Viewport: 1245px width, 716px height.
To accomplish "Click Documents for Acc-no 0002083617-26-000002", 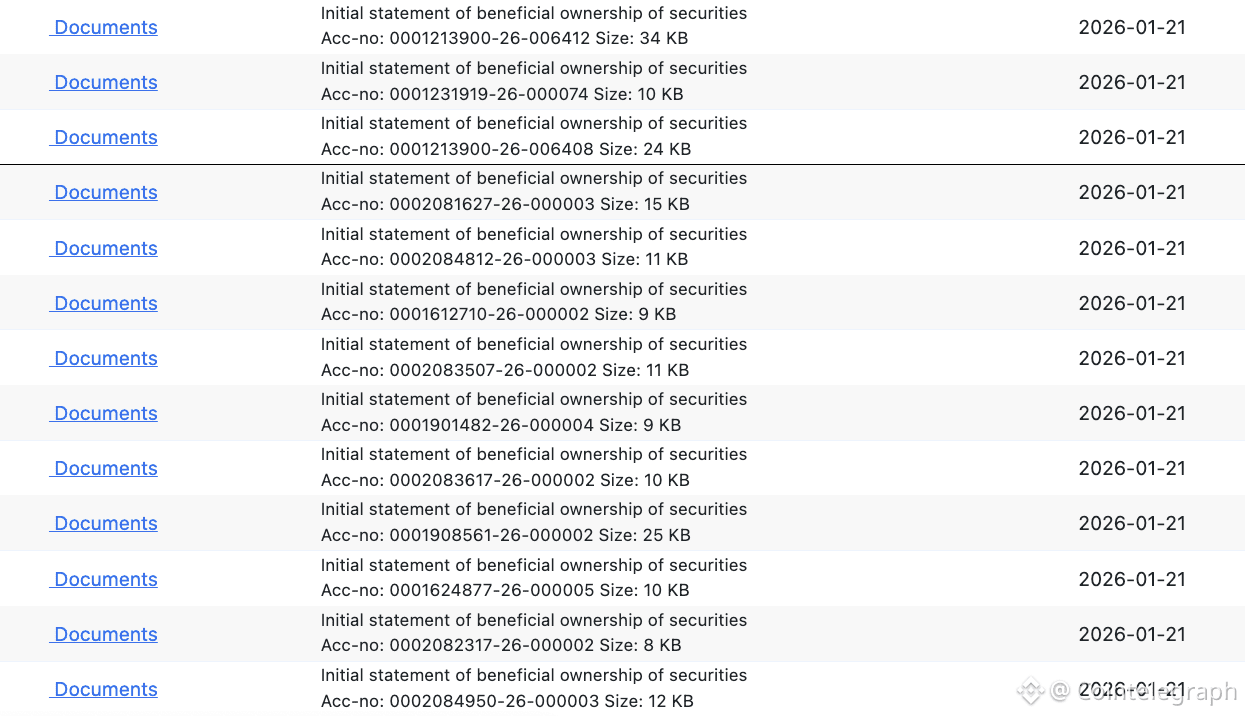I will coord(105,468).
